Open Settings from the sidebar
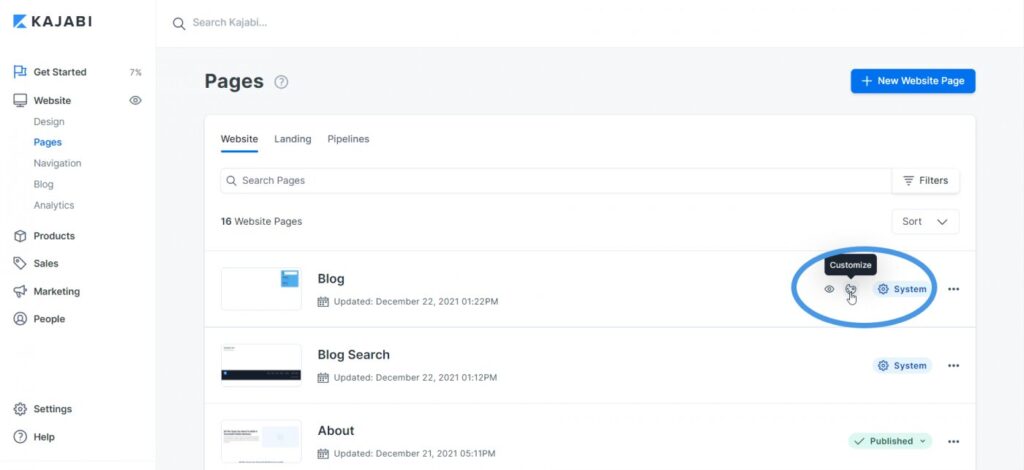 pyautogui.click(x=53, y=409)
